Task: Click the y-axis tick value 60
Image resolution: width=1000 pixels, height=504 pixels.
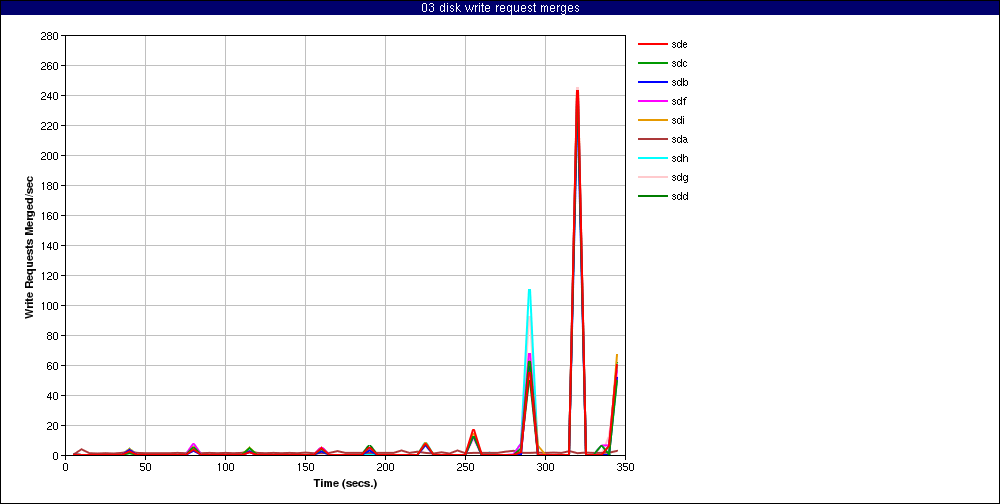Action: pyautogui.click(x=54, y=366)
